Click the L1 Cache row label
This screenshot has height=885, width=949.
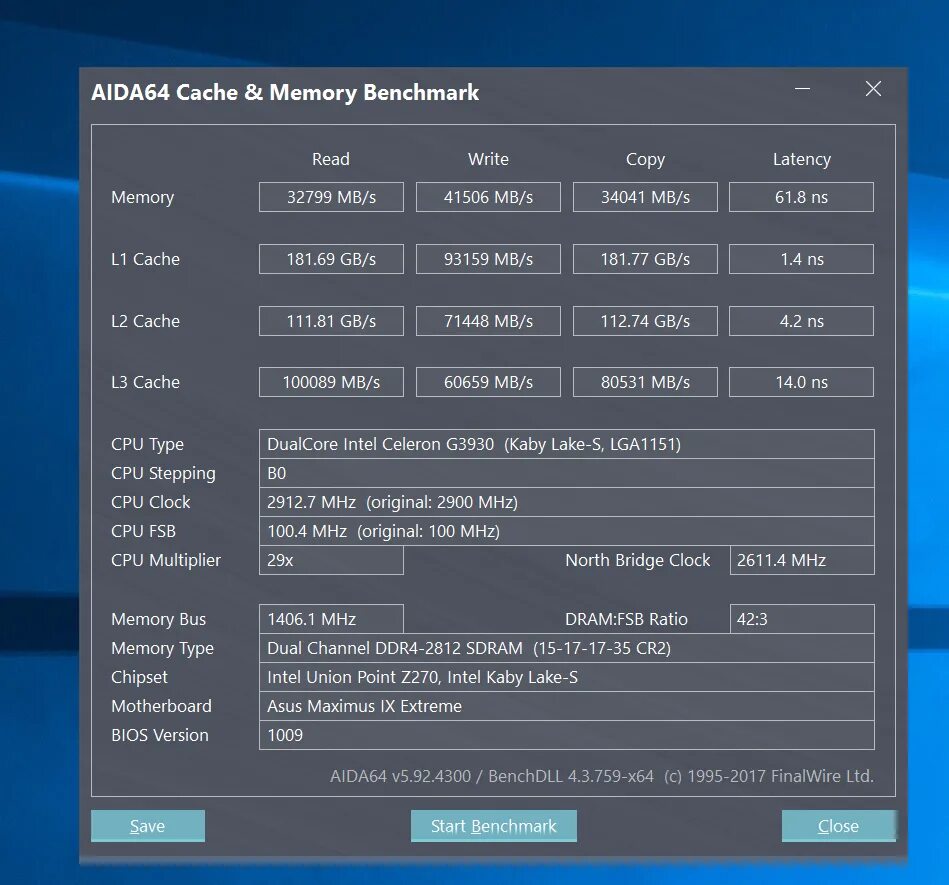(145, 259)
